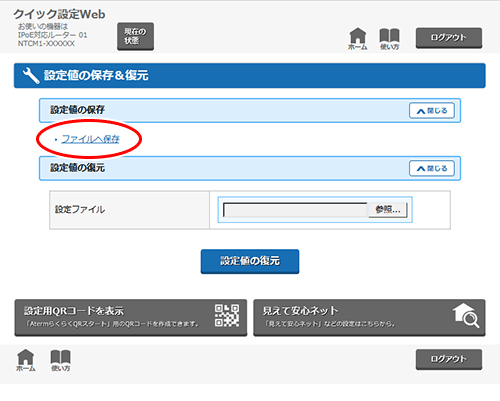Click the blue 設定値の復元 button
This screenshot has width=500, height=401.
[250, 261]
